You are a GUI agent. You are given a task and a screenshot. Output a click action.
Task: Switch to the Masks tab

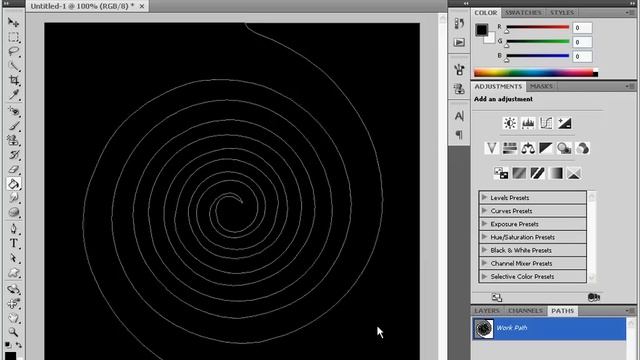click(x=541, y=87)
